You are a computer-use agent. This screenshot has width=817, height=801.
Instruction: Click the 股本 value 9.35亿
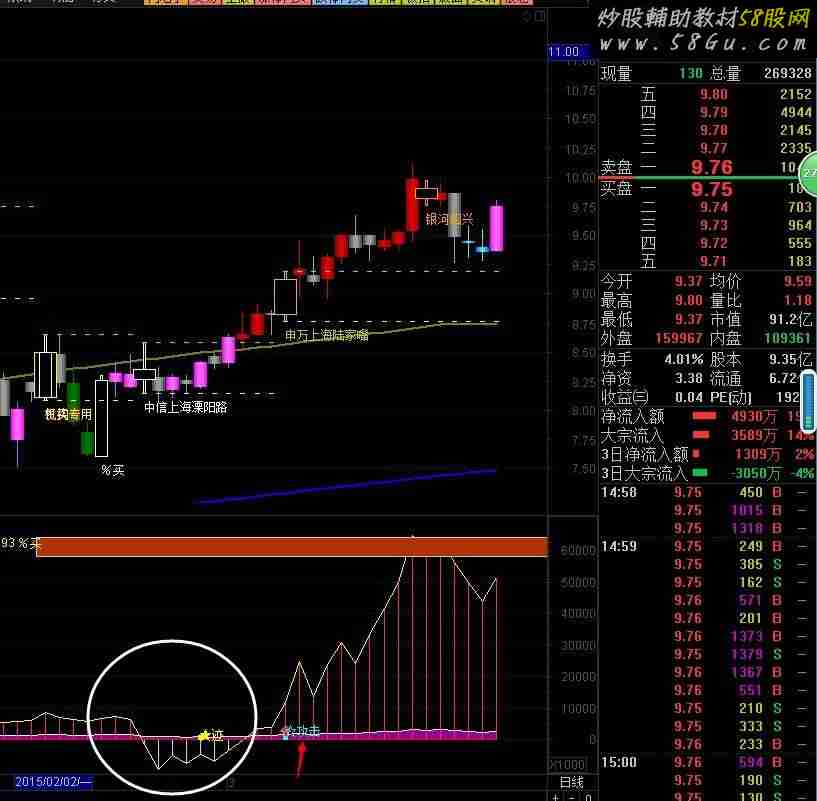[x=790, y=359]
